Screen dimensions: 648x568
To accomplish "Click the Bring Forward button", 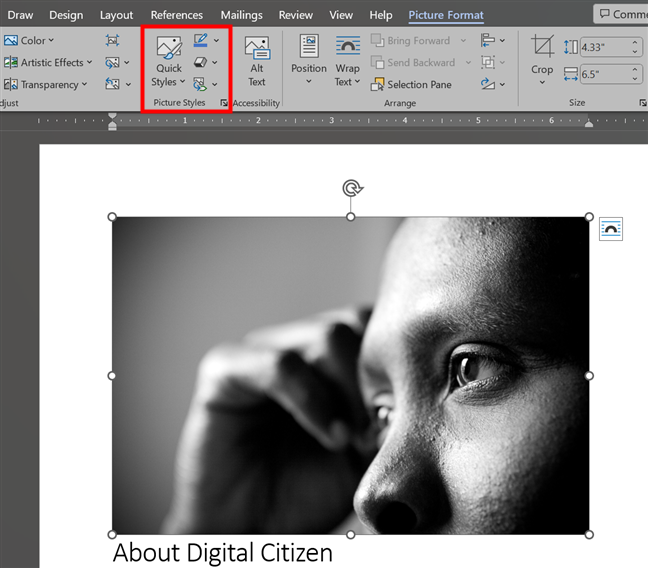I will [410, 41].
